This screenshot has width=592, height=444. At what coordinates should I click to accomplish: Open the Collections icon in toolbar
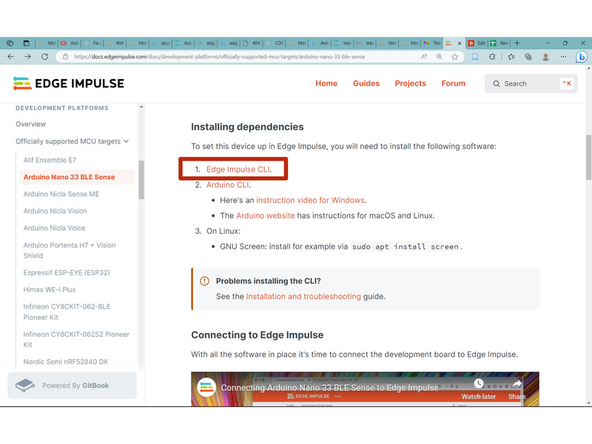click(x=528, y=57)
